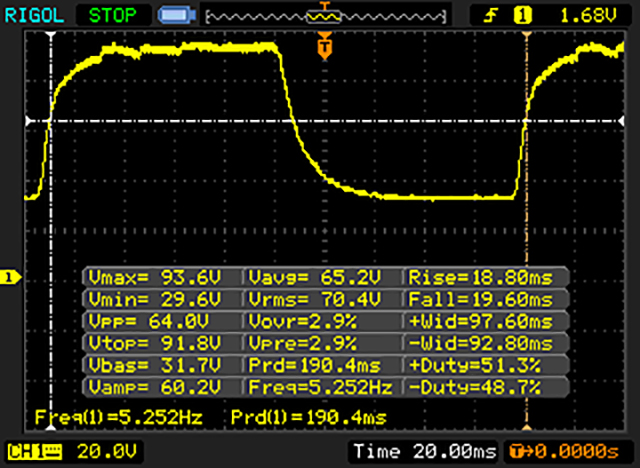Click the RIGOL logo text
The width and height of the screenshot is (640, 468).
[34, 16]
